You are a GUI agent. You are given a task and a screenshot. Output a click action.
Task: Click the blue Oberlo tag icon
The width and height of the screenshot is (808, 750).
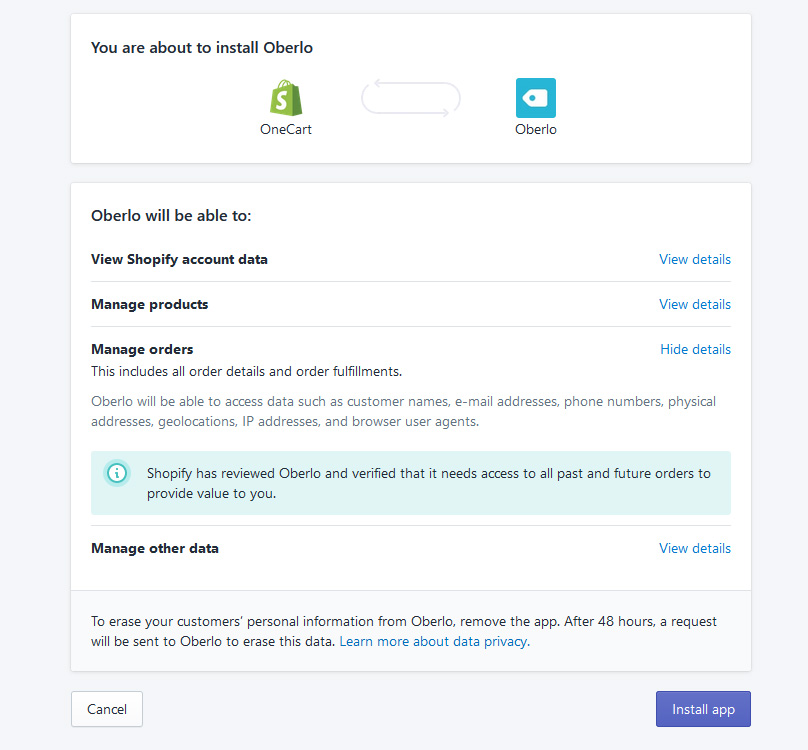(536, 98)
